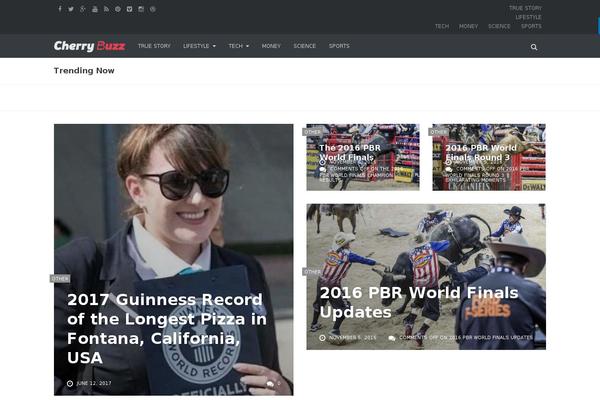The image size is (600, 400).
Task: Click True Story in top-right secondary menu
Action: [x=525, y=8]
